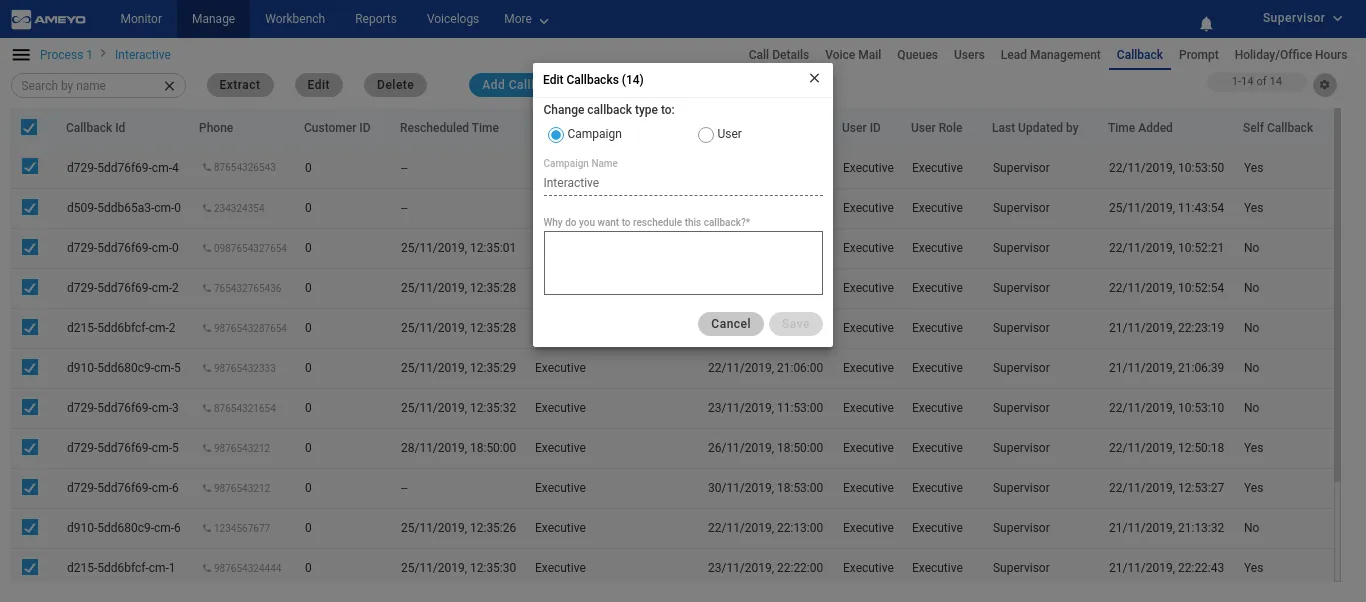Open table column settings gear
Screen dimensions: 1366x602
pos(1325,85)
